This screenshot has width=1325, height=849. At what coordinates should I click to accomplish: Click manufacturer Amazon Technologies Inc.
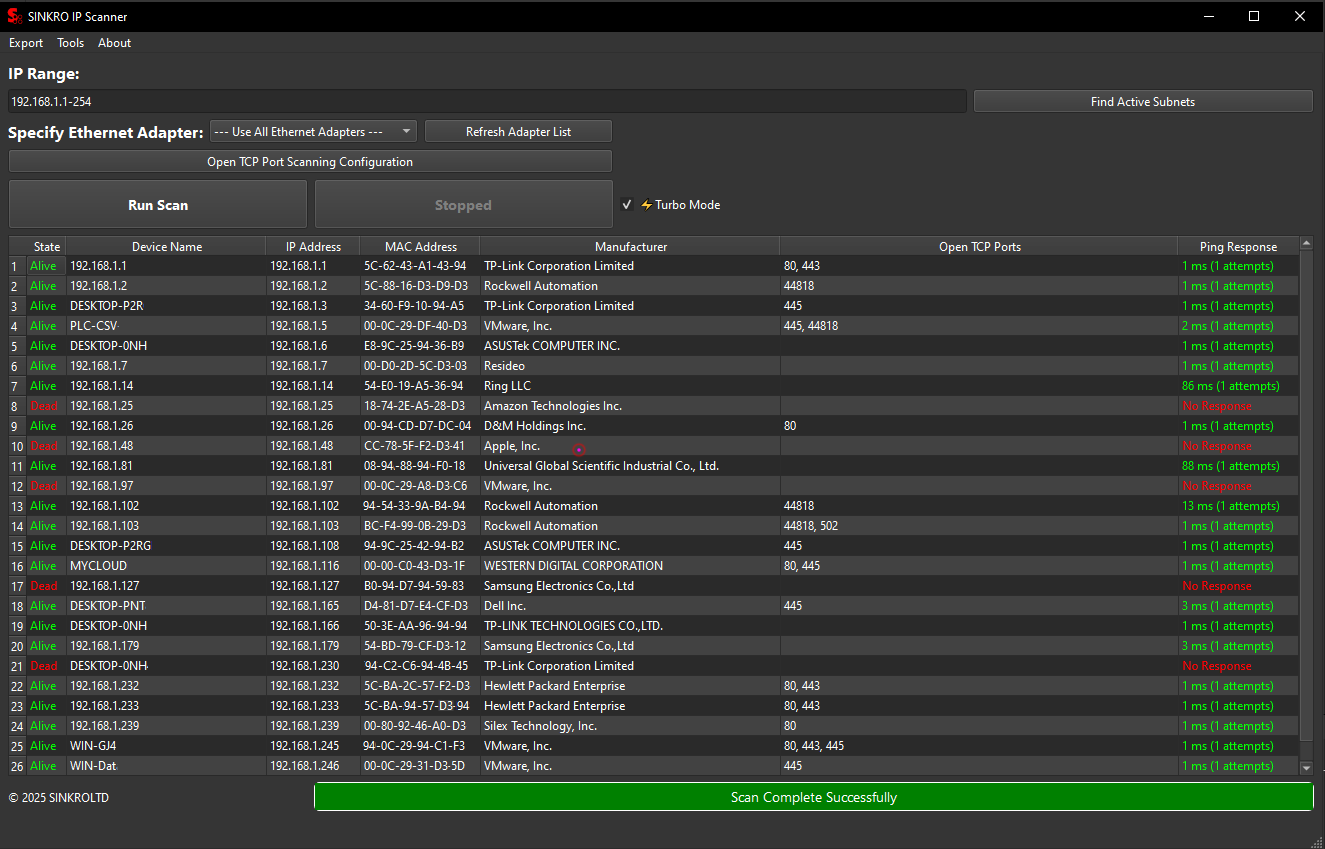click(x=553, y=406)
